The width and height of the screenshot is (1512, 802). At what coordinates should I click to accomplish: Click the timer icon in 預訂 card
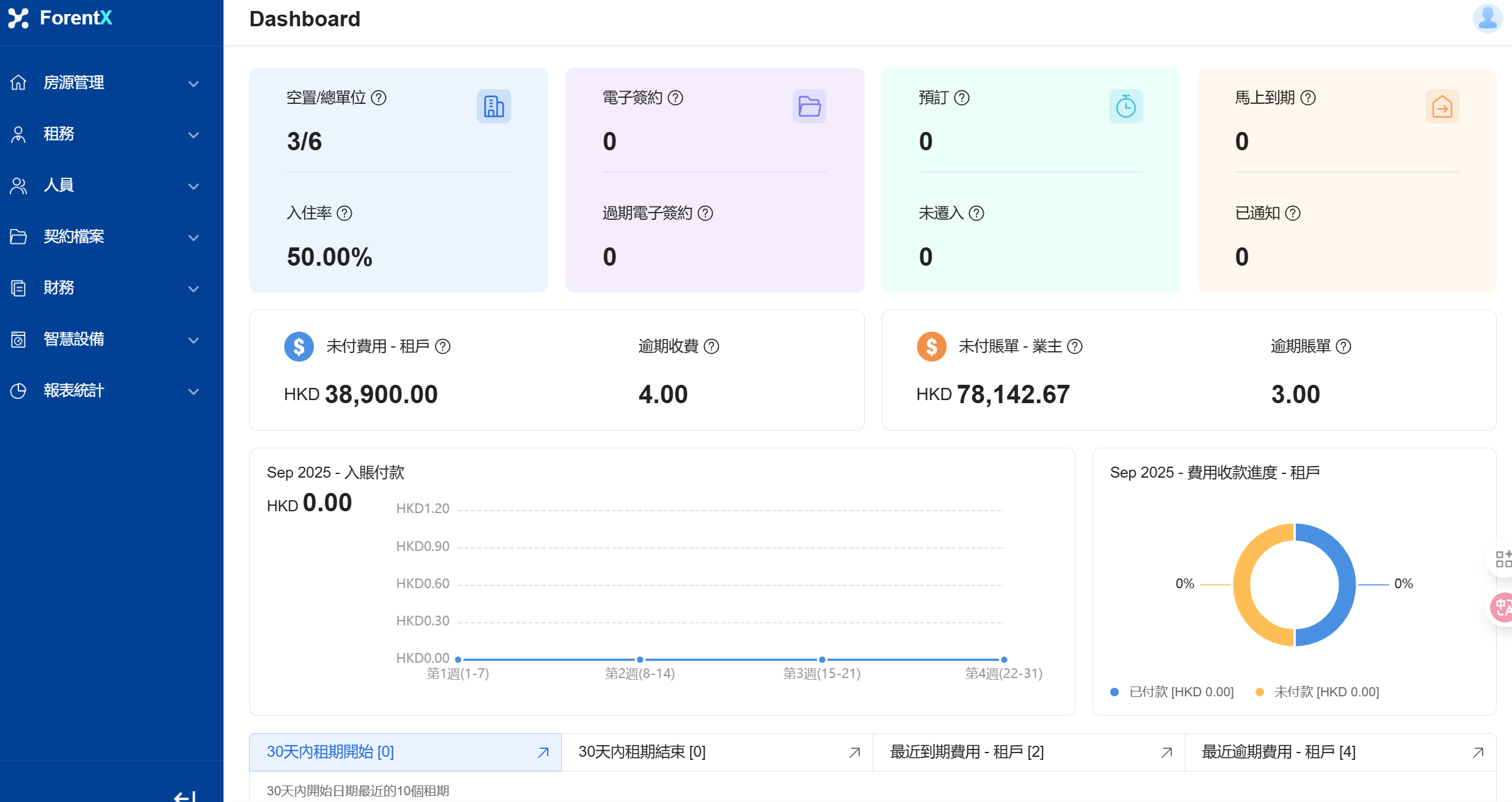(x=1125, y=106)
